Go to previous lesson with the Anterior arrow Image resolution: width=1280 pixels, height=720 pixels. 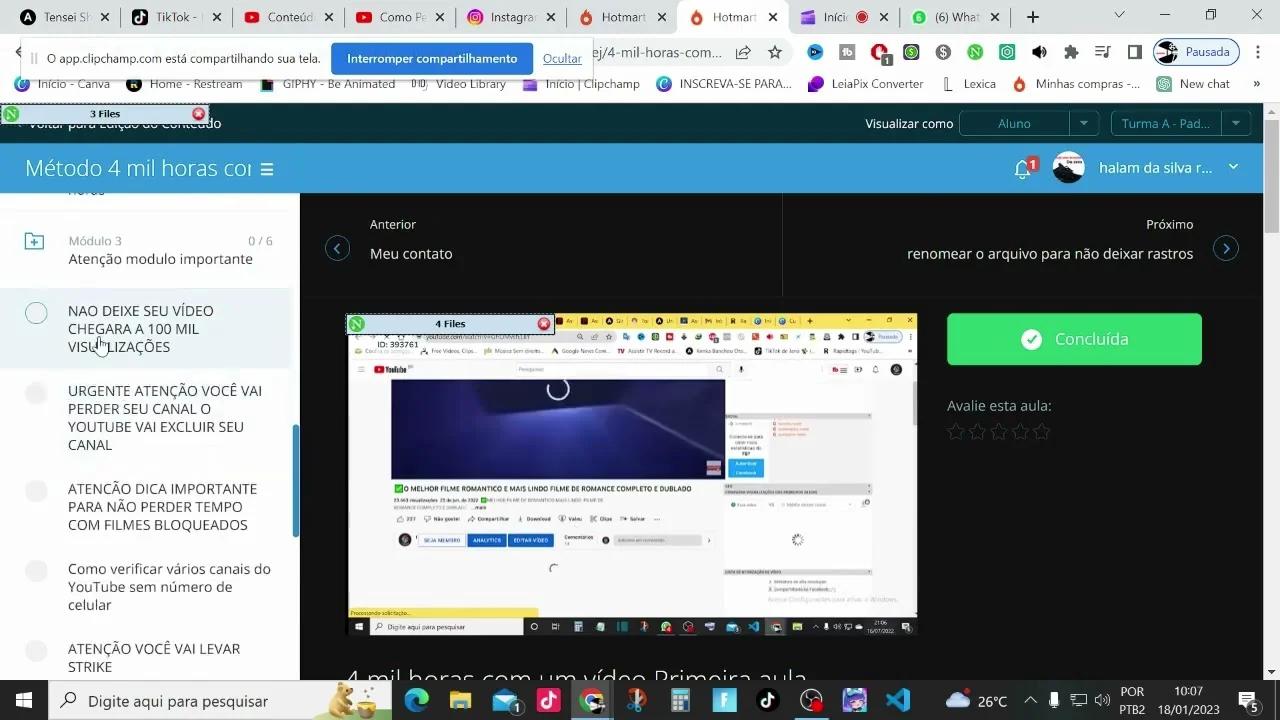(337, 247)
